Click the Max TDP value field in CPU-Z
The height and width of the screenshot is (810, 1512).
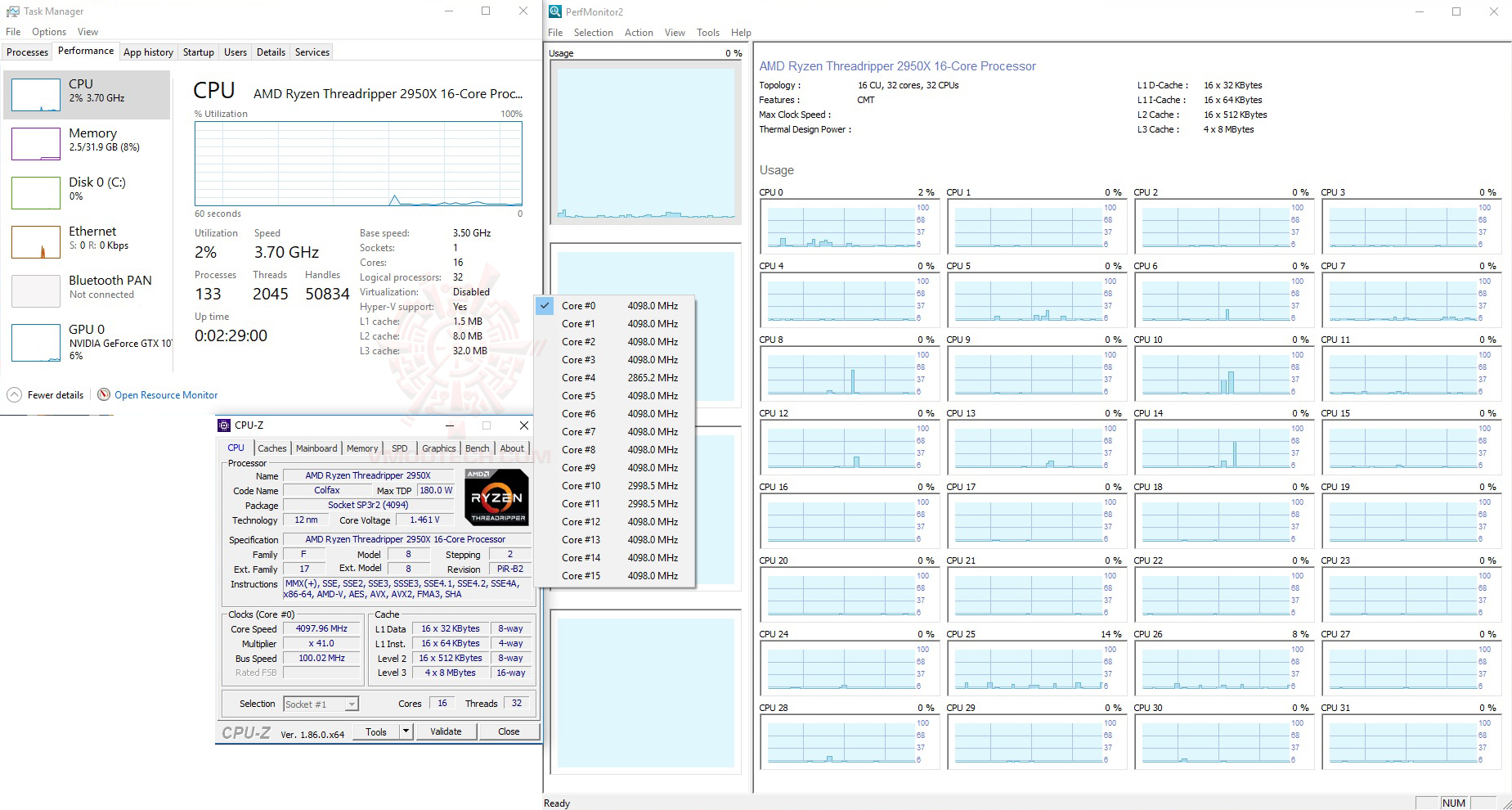435,491
